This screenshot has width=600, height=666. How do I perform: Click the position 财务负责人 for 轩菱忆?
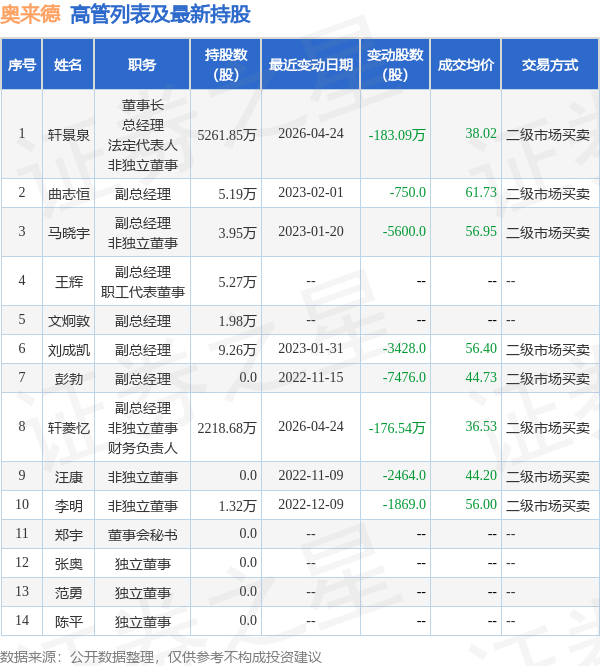(143, 448)
